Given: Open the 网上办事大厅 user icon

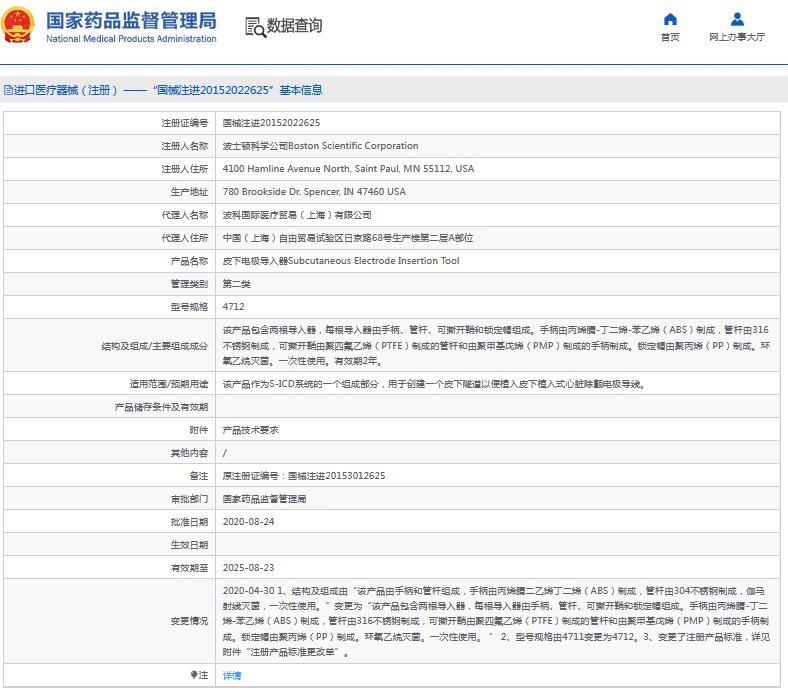Looking at the screenshot, I should [737, 20].
